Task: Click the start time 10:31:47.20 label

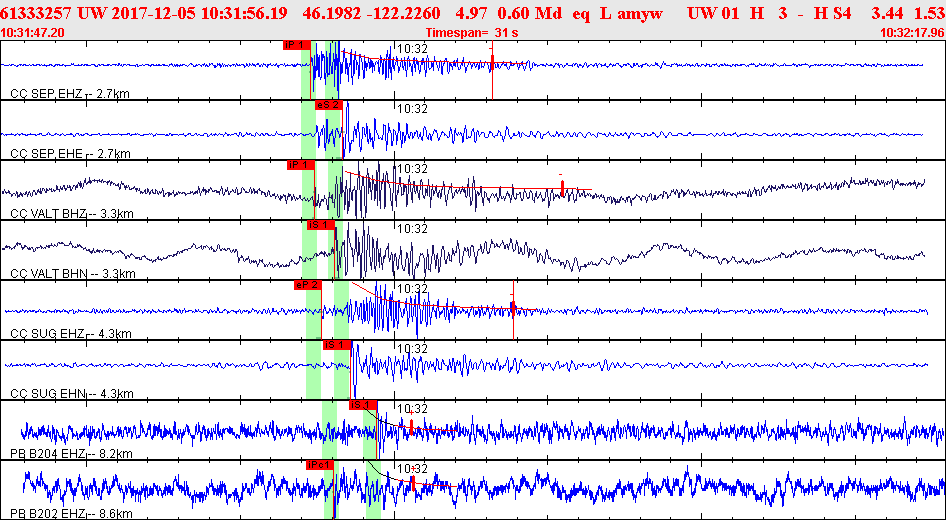Action: pyautogui.click(x=33, y=33)
